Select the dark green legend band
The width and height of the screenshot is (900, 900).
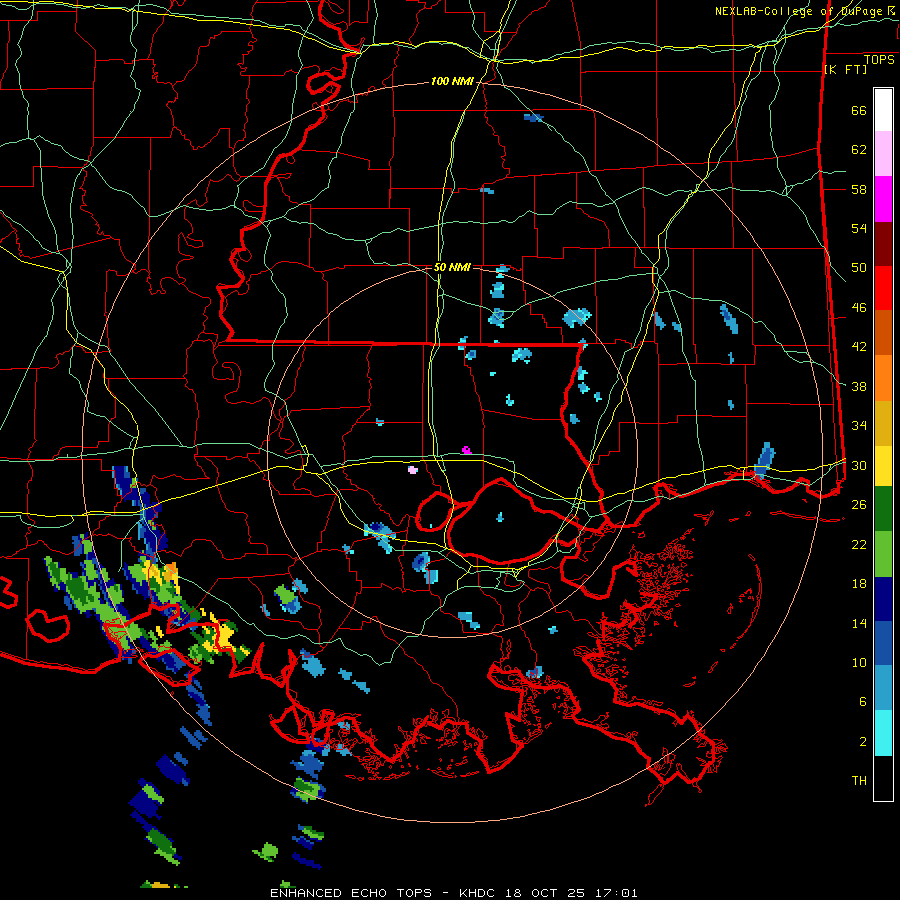pyautogui.click(x=883, y=509)
